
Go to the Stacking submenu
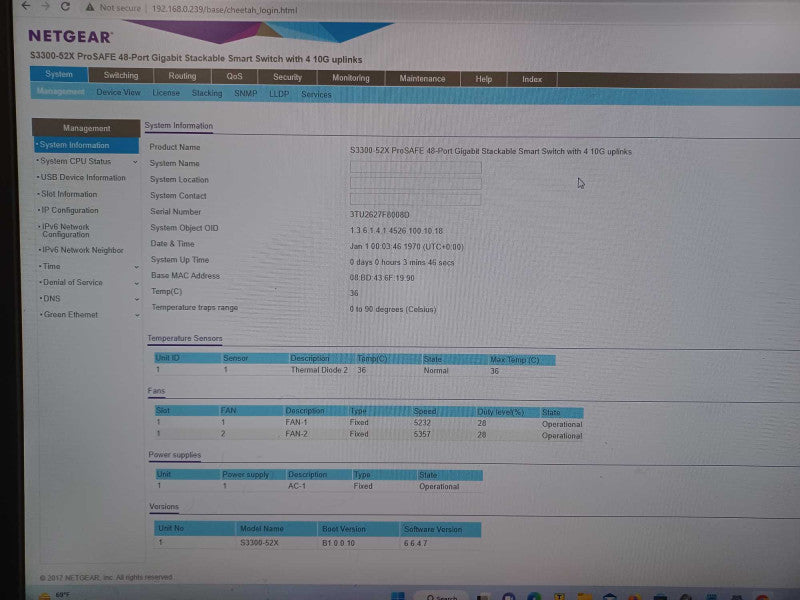pos(207,93)
